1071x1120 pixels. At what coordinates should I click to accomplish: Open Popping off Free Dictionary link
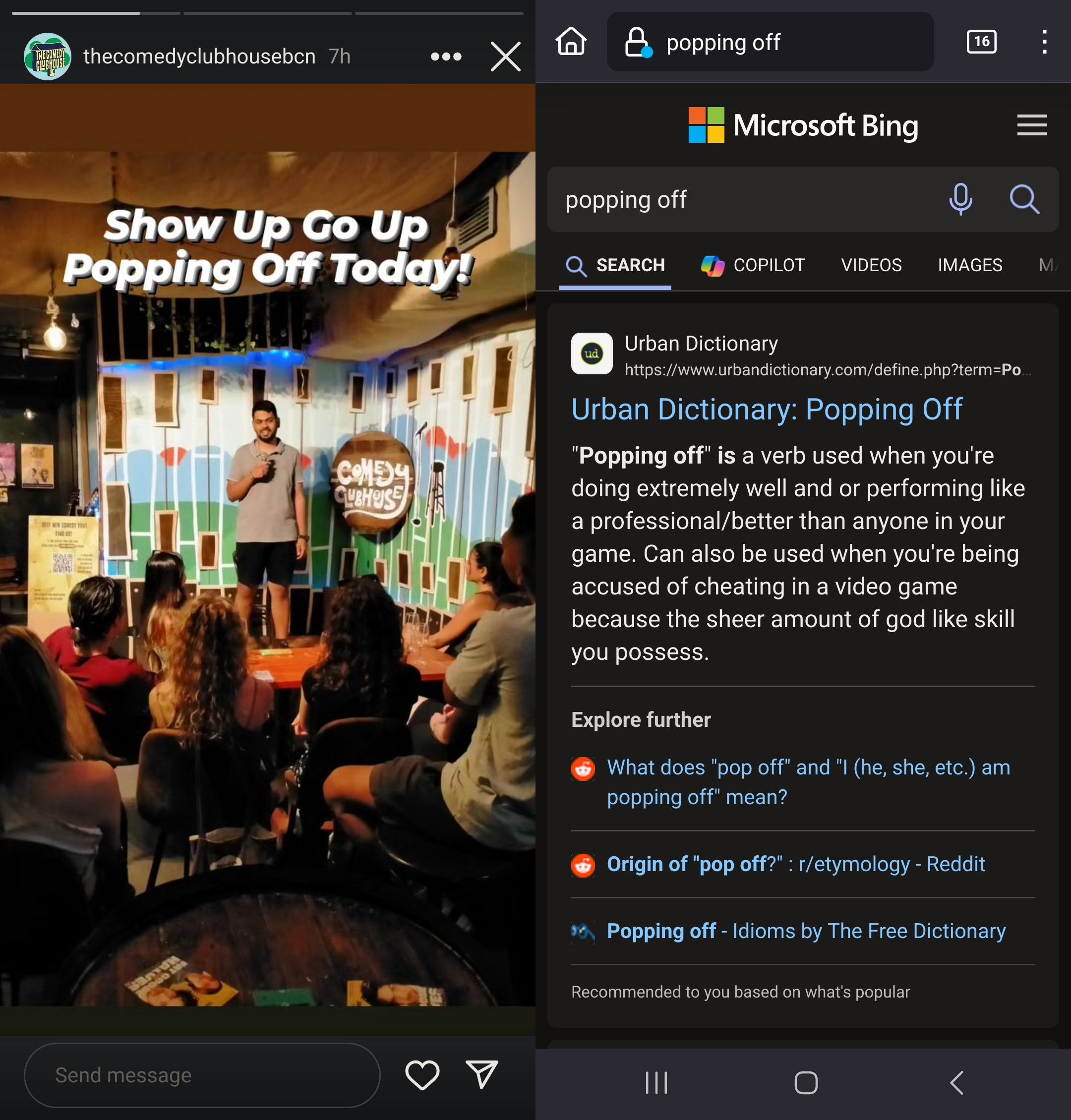pyautogui.click(x=806, y=931)
